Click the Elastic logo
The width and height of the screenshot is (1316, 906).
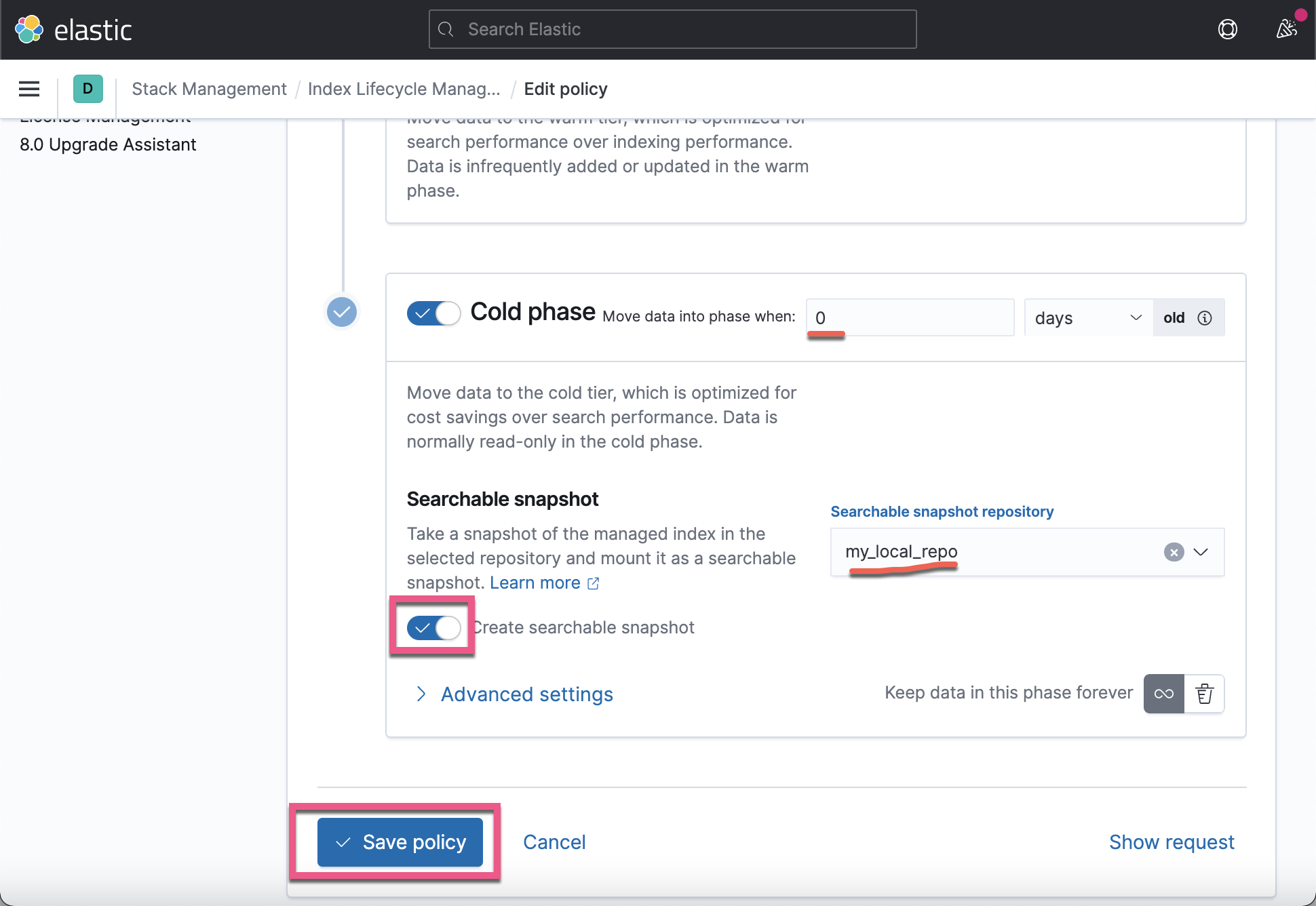pos(73,30)
